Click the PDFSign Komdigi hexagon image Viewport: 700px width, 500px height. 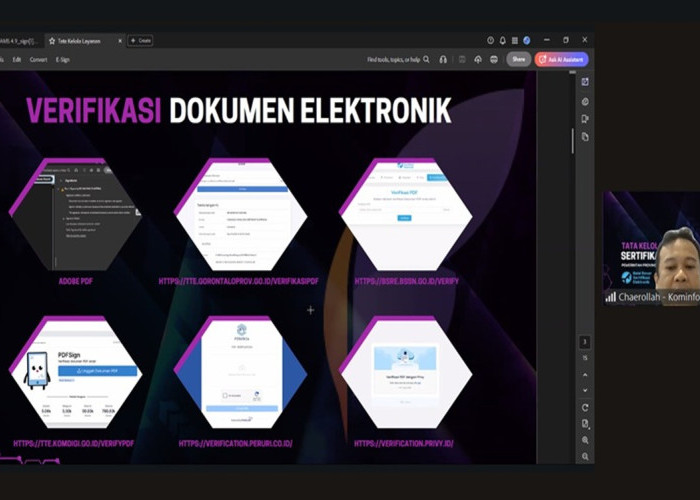click(75, 372)
